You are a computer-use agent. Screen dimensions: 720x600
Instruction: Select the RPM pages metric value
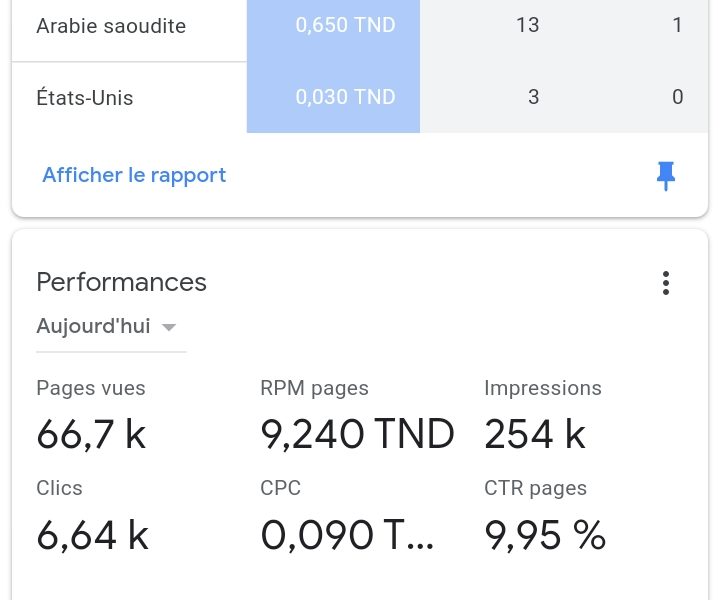point(357,434)
